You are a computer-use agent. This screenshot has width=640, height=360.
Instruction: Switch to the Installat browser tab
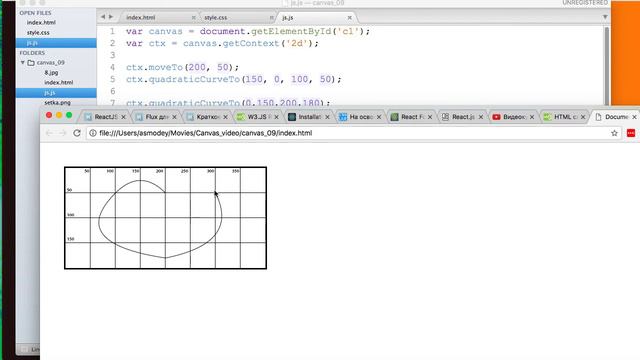click(309, 117)
